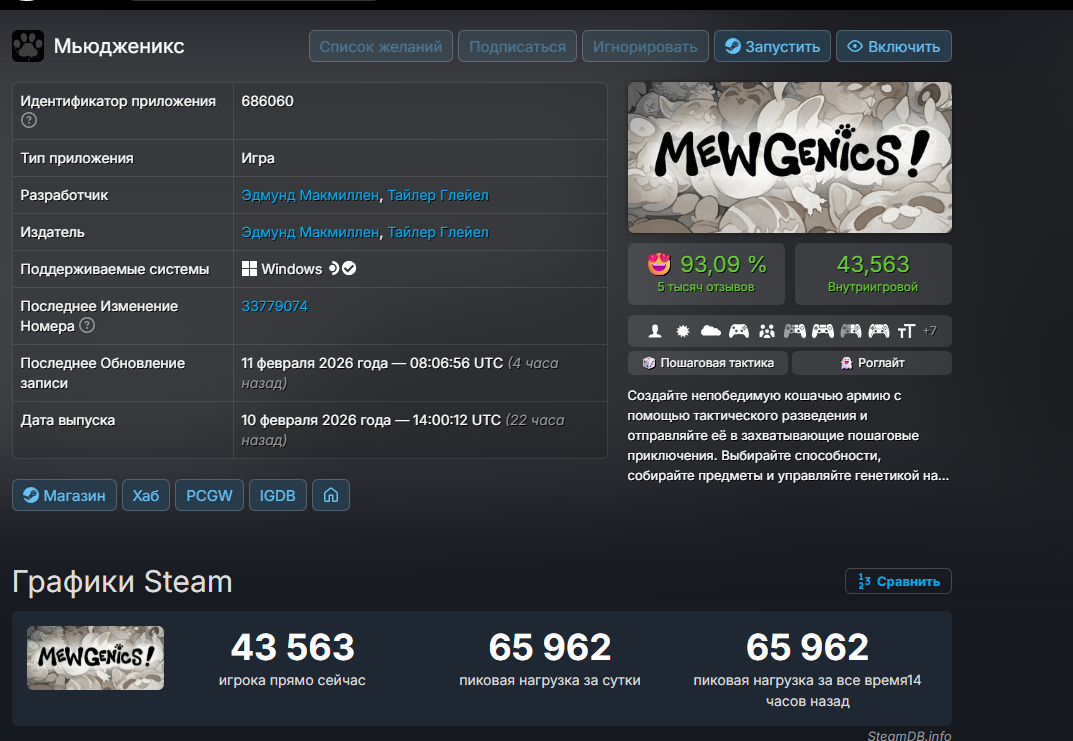
Task: Add game via Список желаний button
Action: pyautogui.click(x=380, y=47)
